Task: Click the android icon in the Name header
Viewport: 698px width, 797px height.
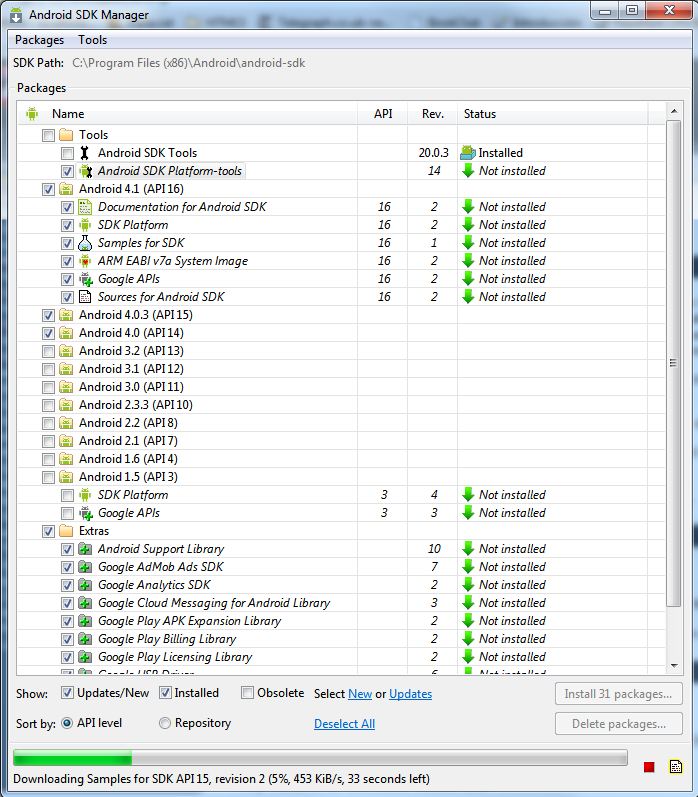Action: (32, 114)
